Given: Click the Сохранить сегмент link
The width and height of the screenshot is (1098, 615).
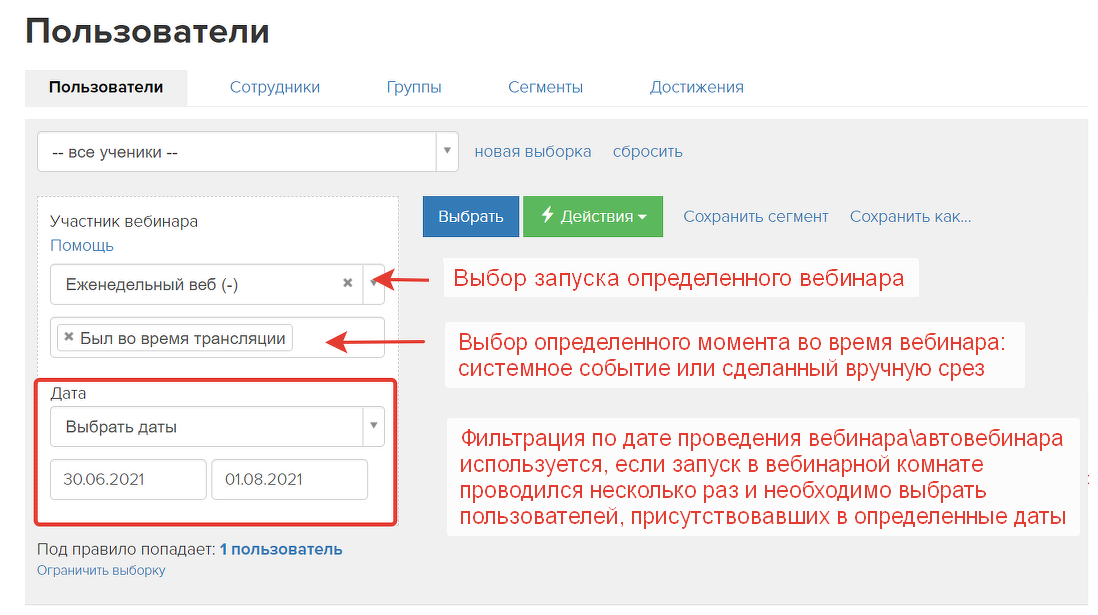Looking at the screenshot, I should click(x=756, y=216).
